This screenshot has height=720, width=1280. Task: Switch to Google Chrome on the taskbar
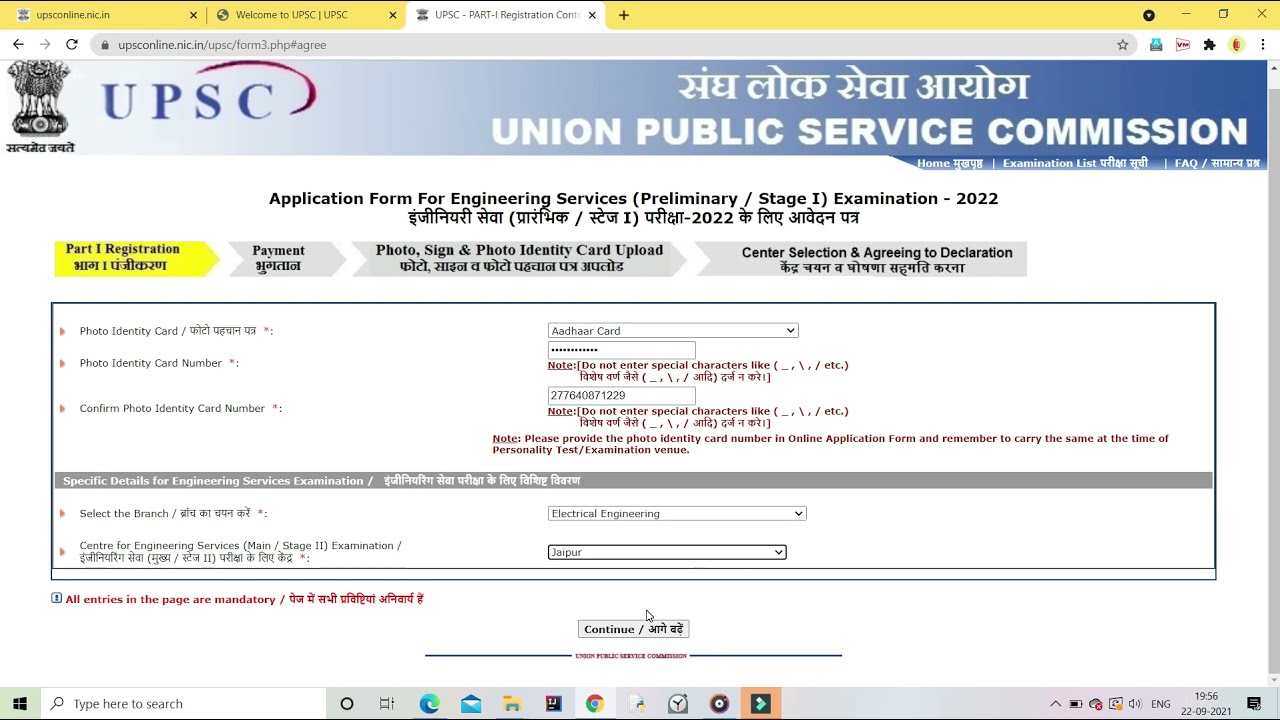pyautogui.click(x=595, y=703)
